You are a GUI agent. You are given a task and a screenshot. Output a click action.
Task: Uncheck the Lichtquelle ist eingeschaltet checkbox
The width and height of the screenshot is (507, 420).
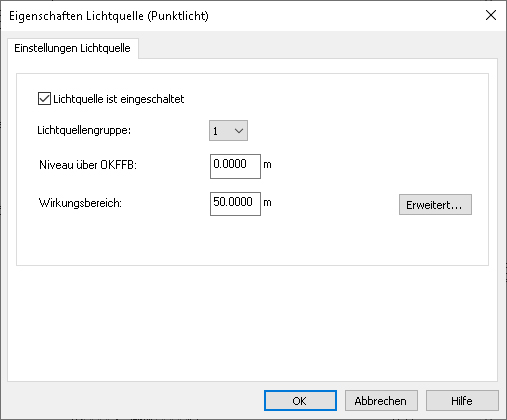tap(44, 99)
